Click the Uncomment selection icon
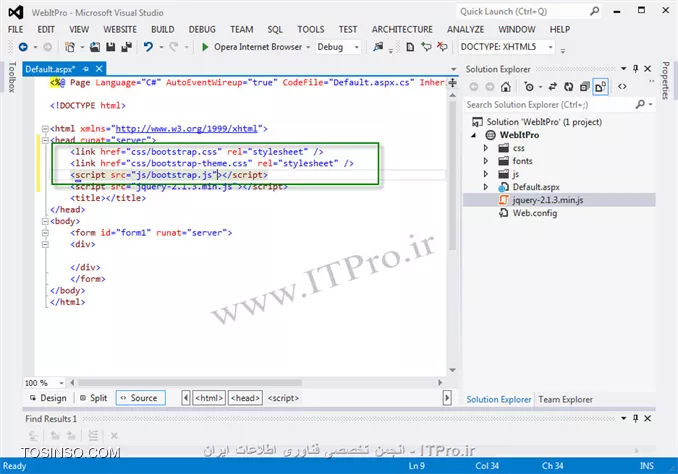Image resolution: width=678 pixels, height=474 pixels. coord(442,47)
